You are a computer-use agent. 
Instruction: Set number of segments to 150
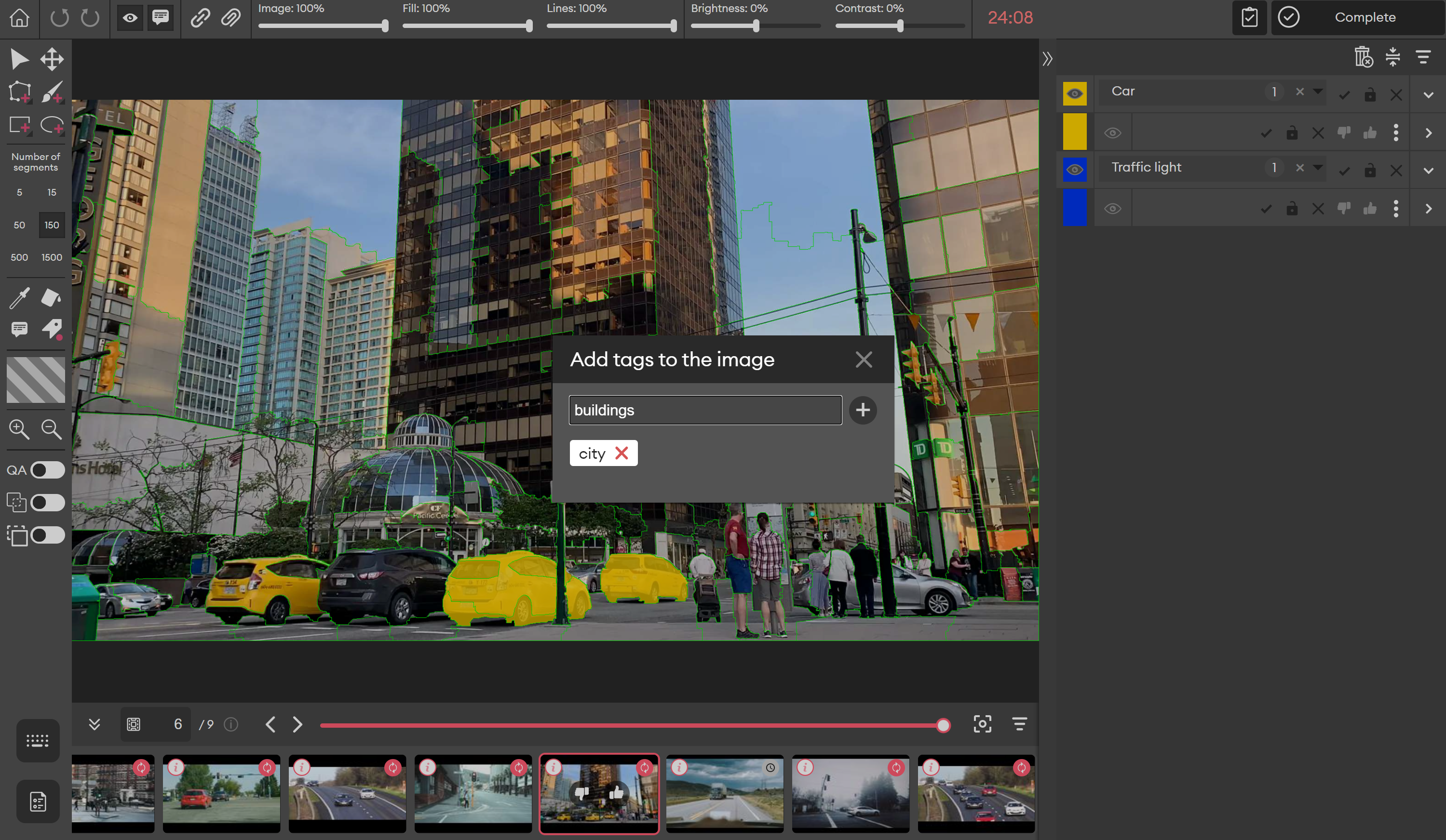52,226
